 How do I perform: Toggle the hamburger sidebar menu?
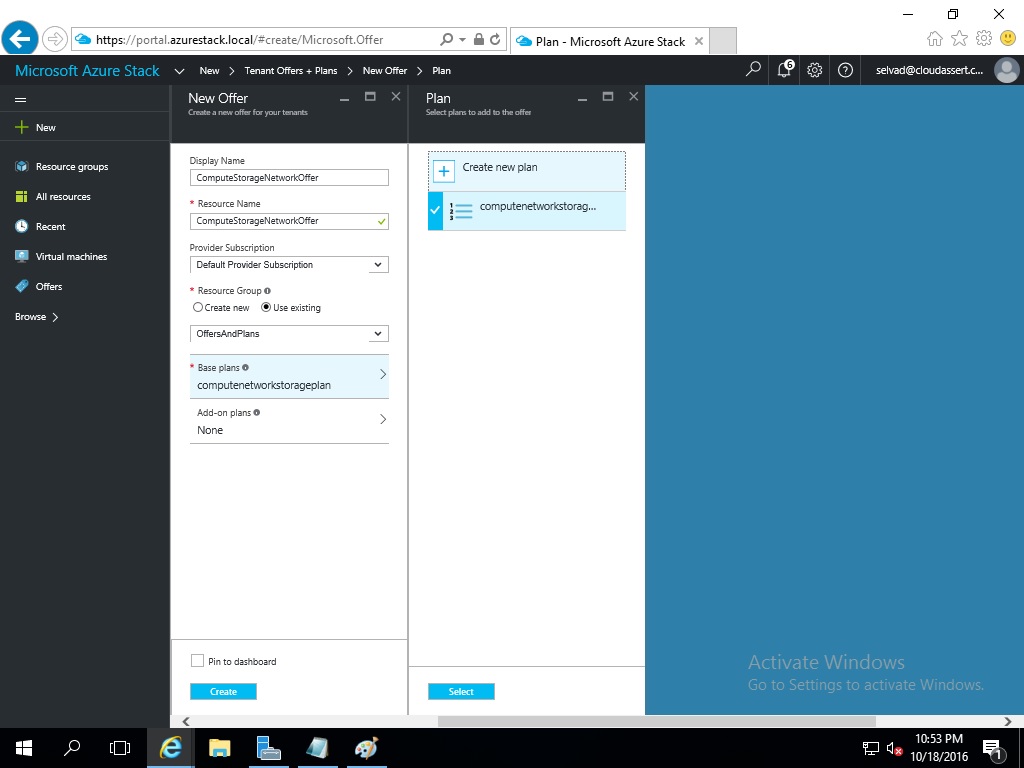[x=21, y=100]
